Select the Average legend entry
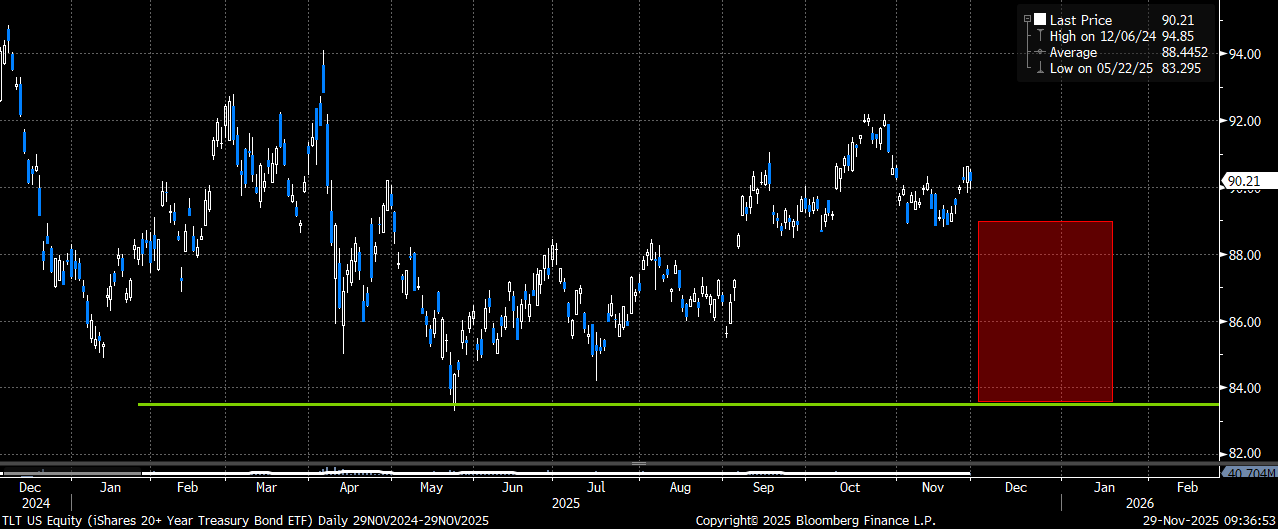 [x=1073, y=52]
